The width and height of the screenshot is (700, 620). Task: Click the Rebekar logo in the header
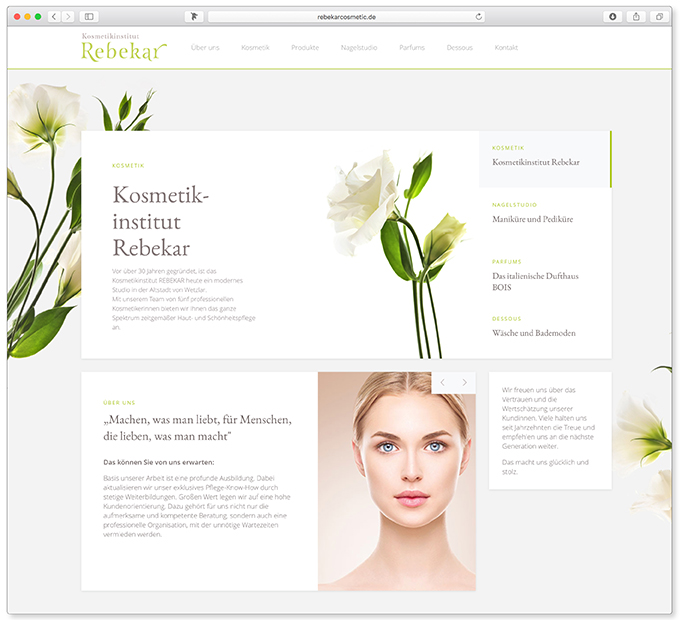click(123, 48)
